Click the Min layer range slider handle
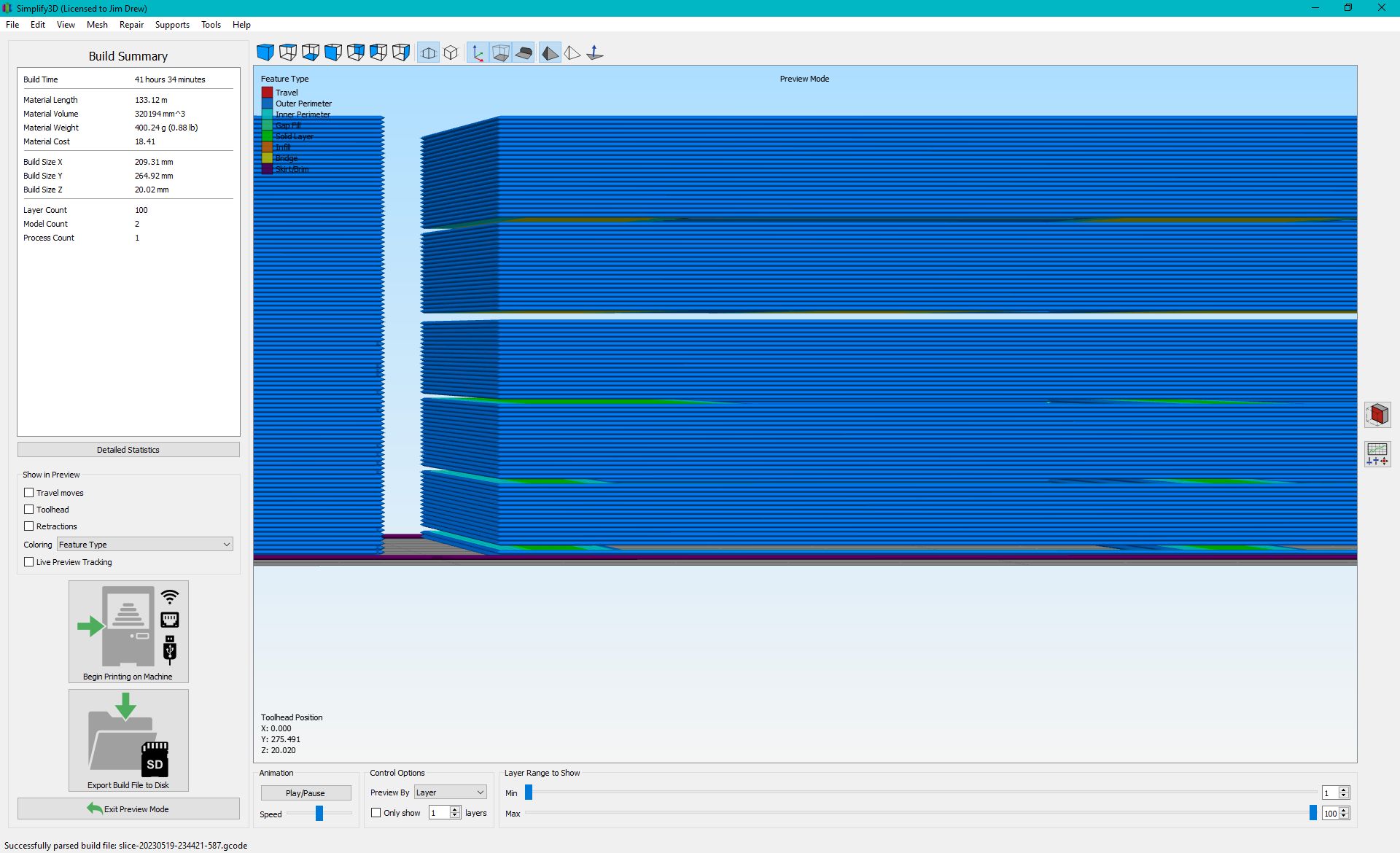 click(x=529, y=792)
